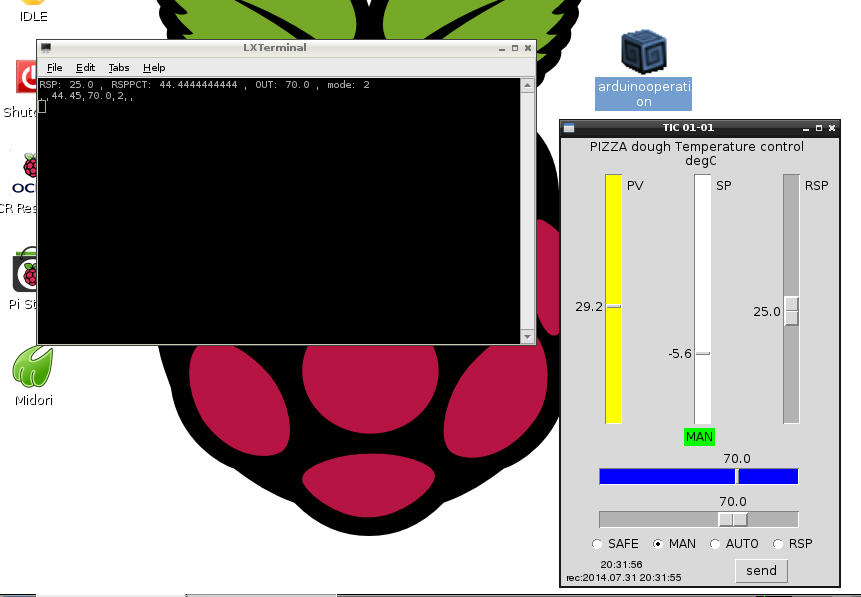861x597 pixels.
Task: Click the red Shutdown desktop icon
Action: pyautogui.click(x=27, y=77)
